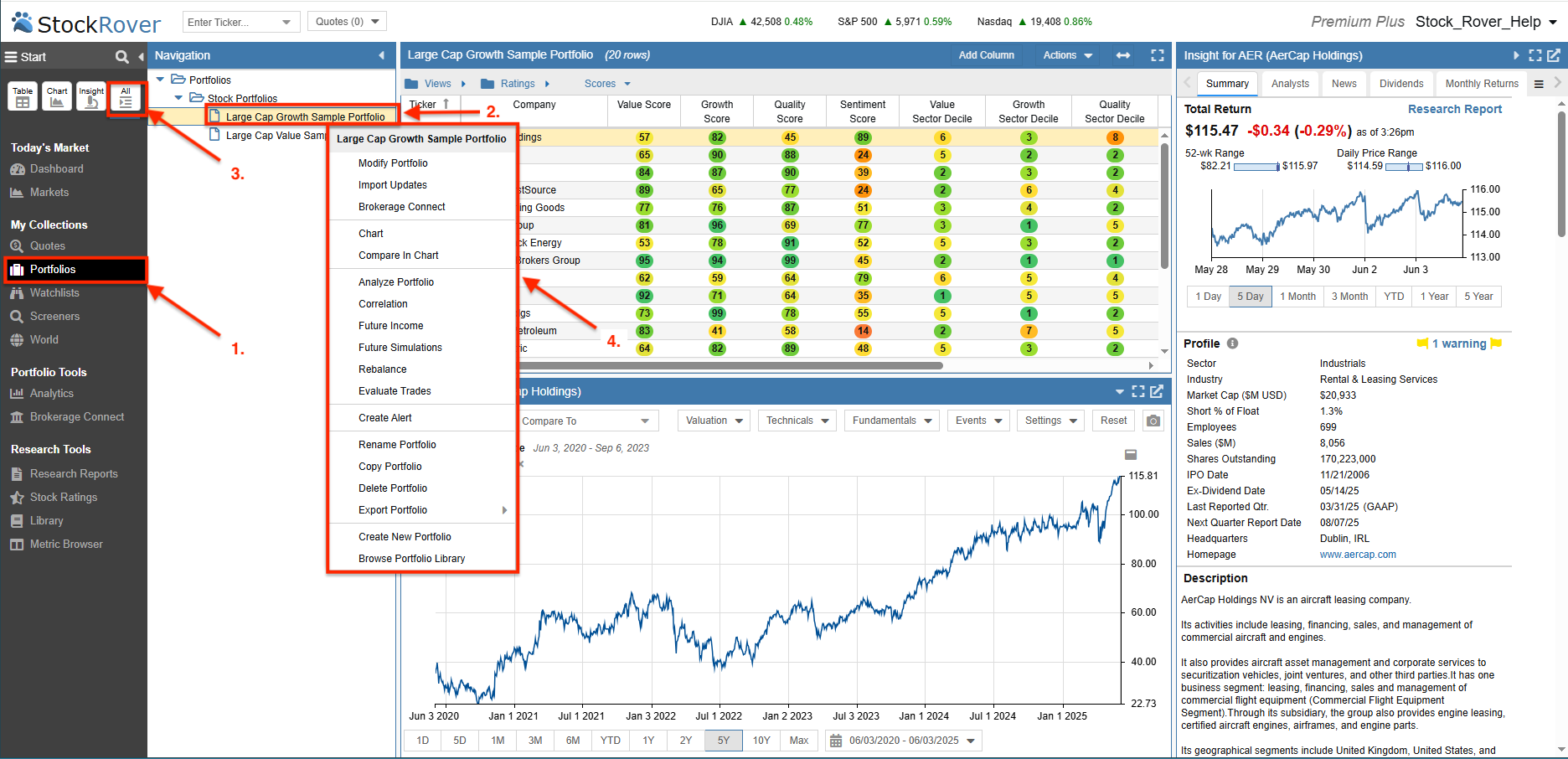The height and width of the screenshot is (759, 1568).
Task: Open the Quotes (0) dropdown
Action: pyautogui.click(x=347, y=22)
